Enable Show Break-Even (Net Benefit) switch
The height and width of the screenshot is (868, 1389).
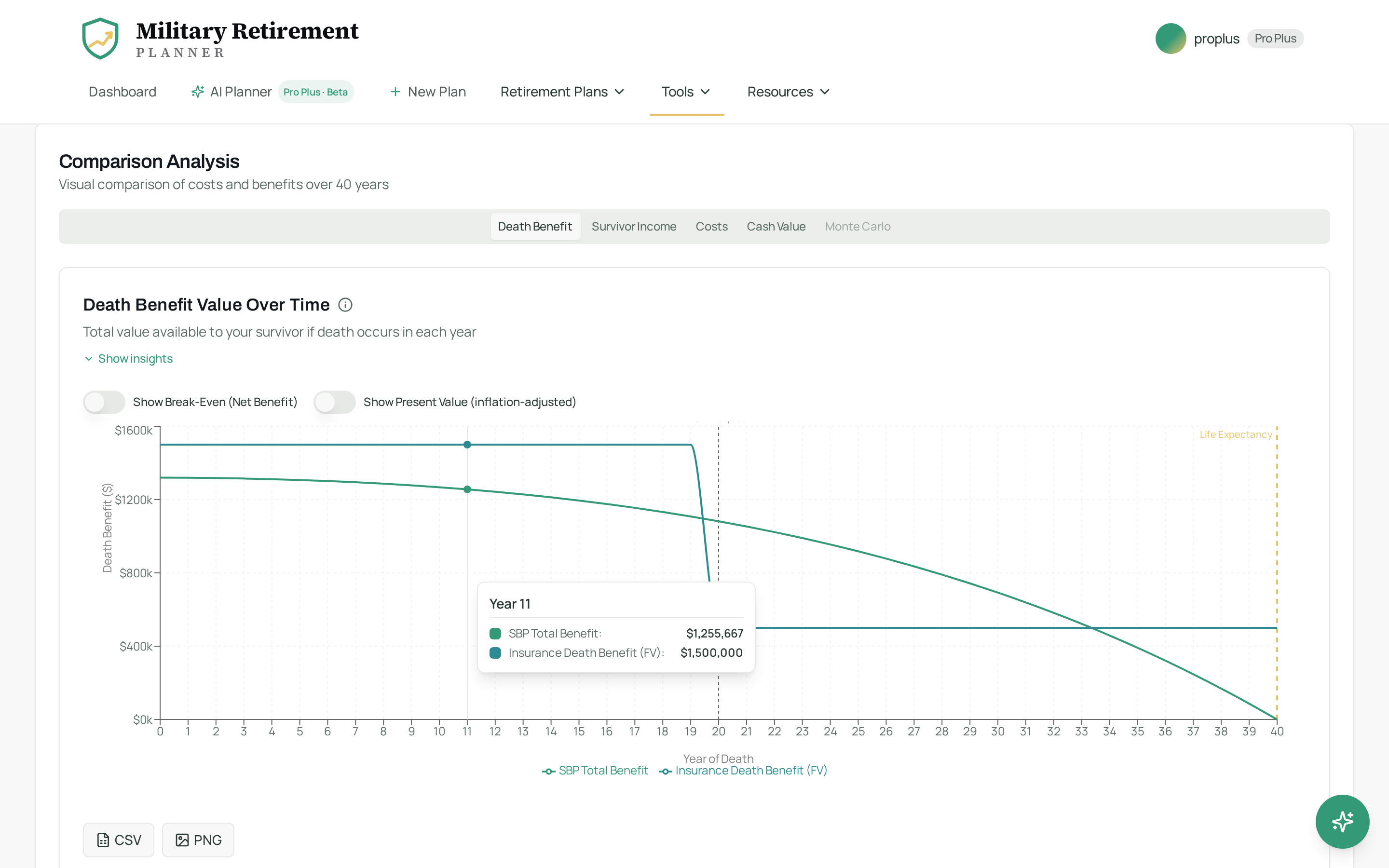pos(104,402)
